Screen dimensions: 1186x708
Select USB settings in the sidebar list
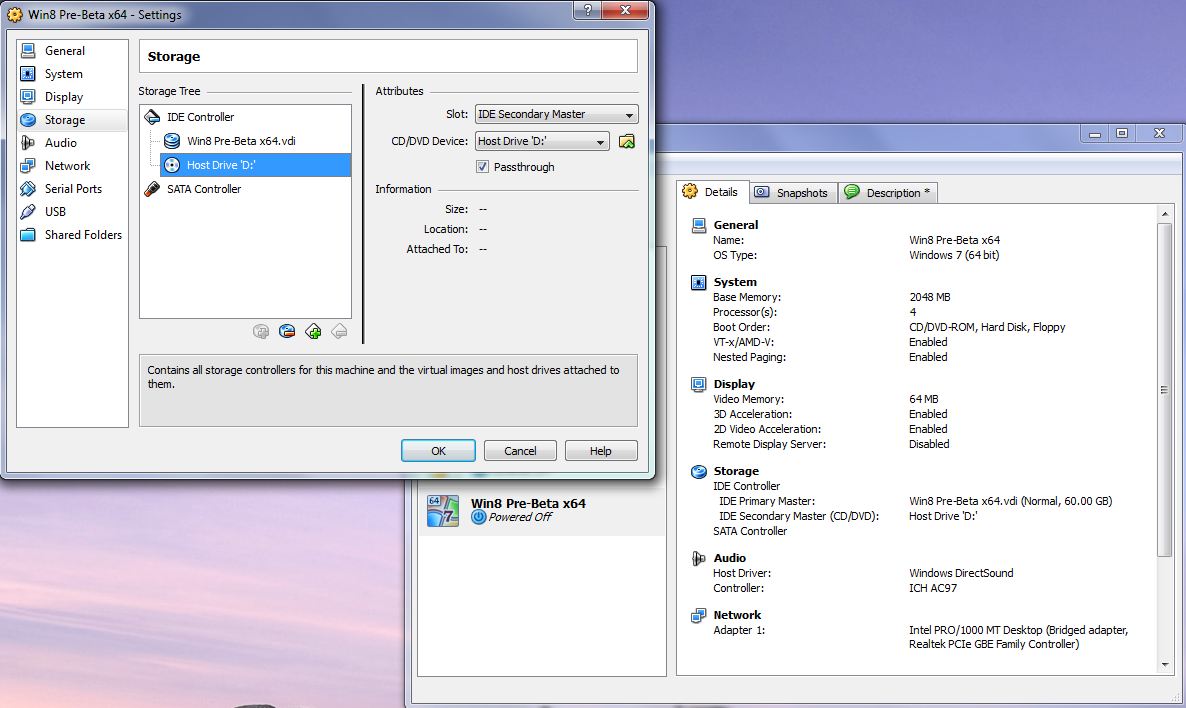pyautogui.click(x=55, y=212)
